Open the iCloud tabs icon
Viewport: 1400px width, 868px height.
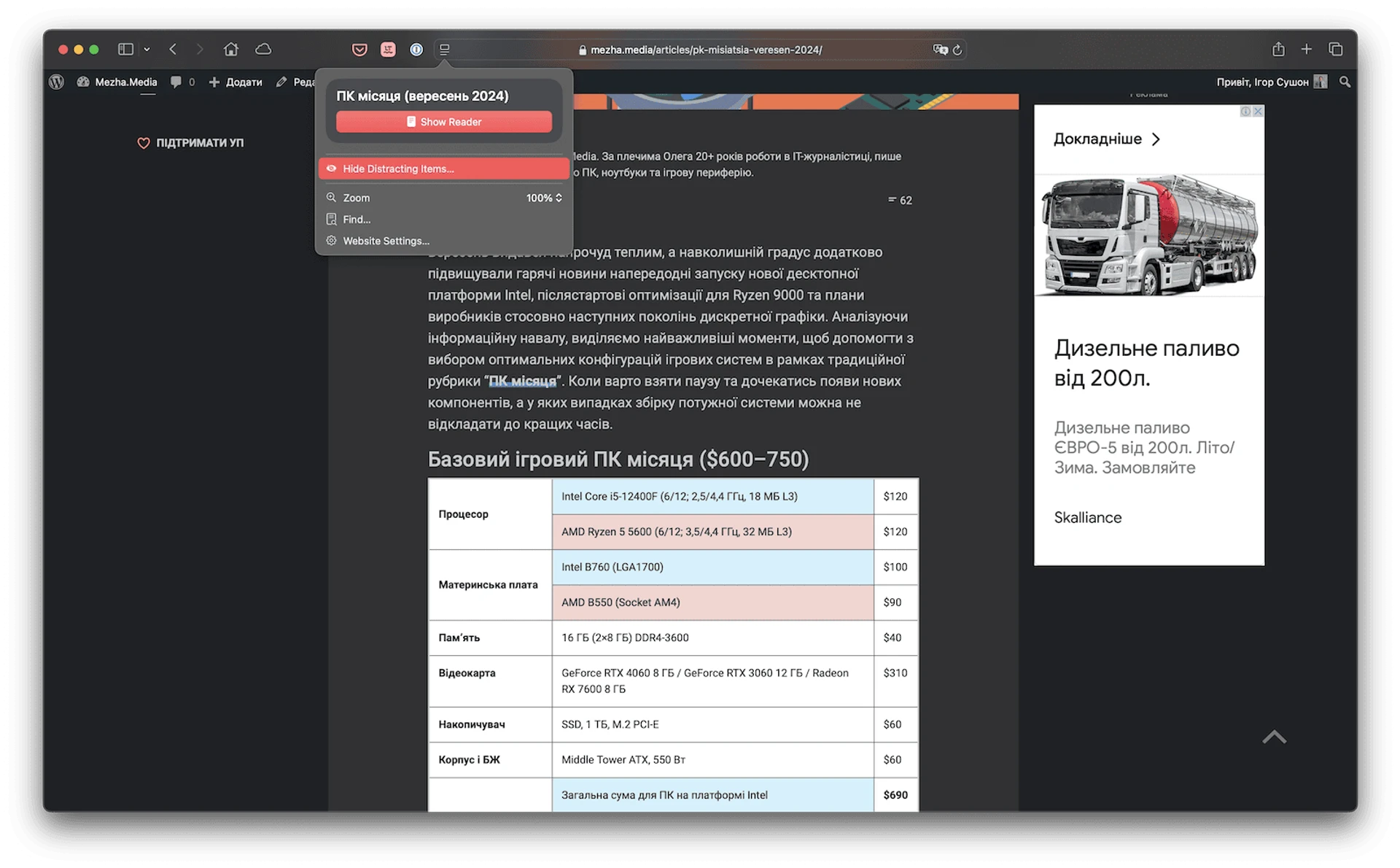click(x=263, y=50)
